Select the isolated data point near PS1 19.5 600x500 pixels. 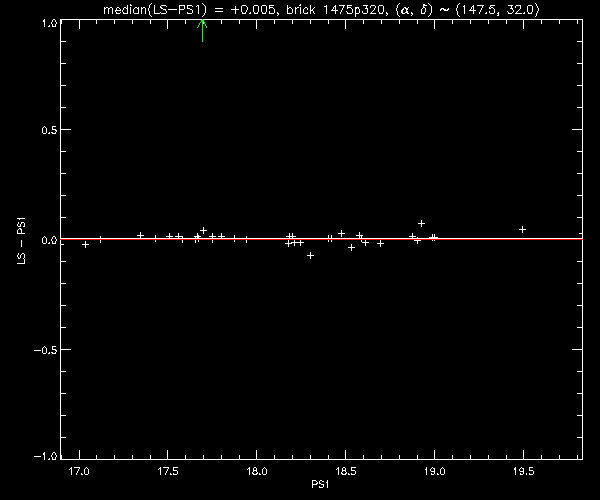tap(522, 230)
